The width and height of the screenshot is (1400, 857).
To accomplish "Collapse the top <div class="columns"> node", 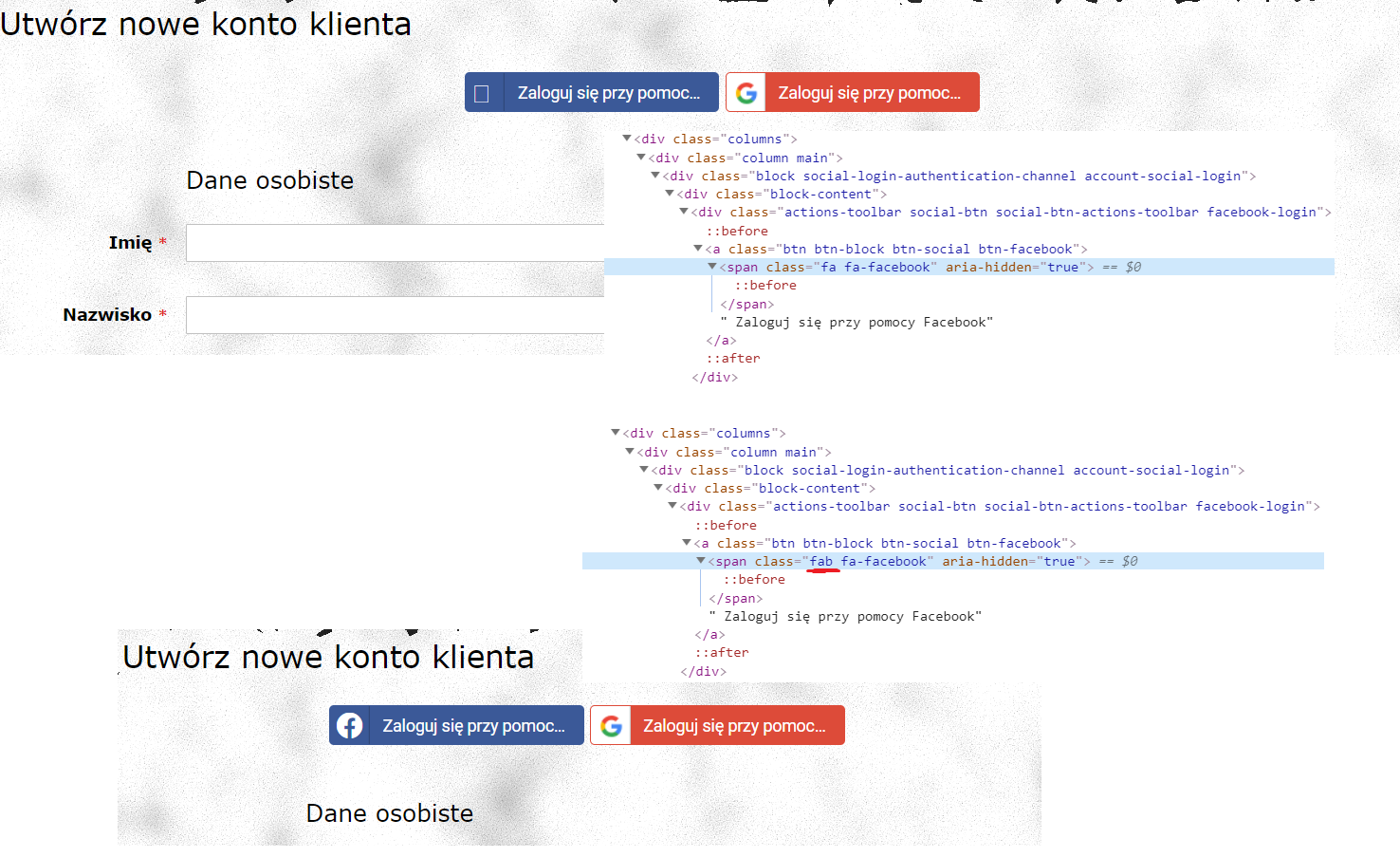I will click(629, 139).
